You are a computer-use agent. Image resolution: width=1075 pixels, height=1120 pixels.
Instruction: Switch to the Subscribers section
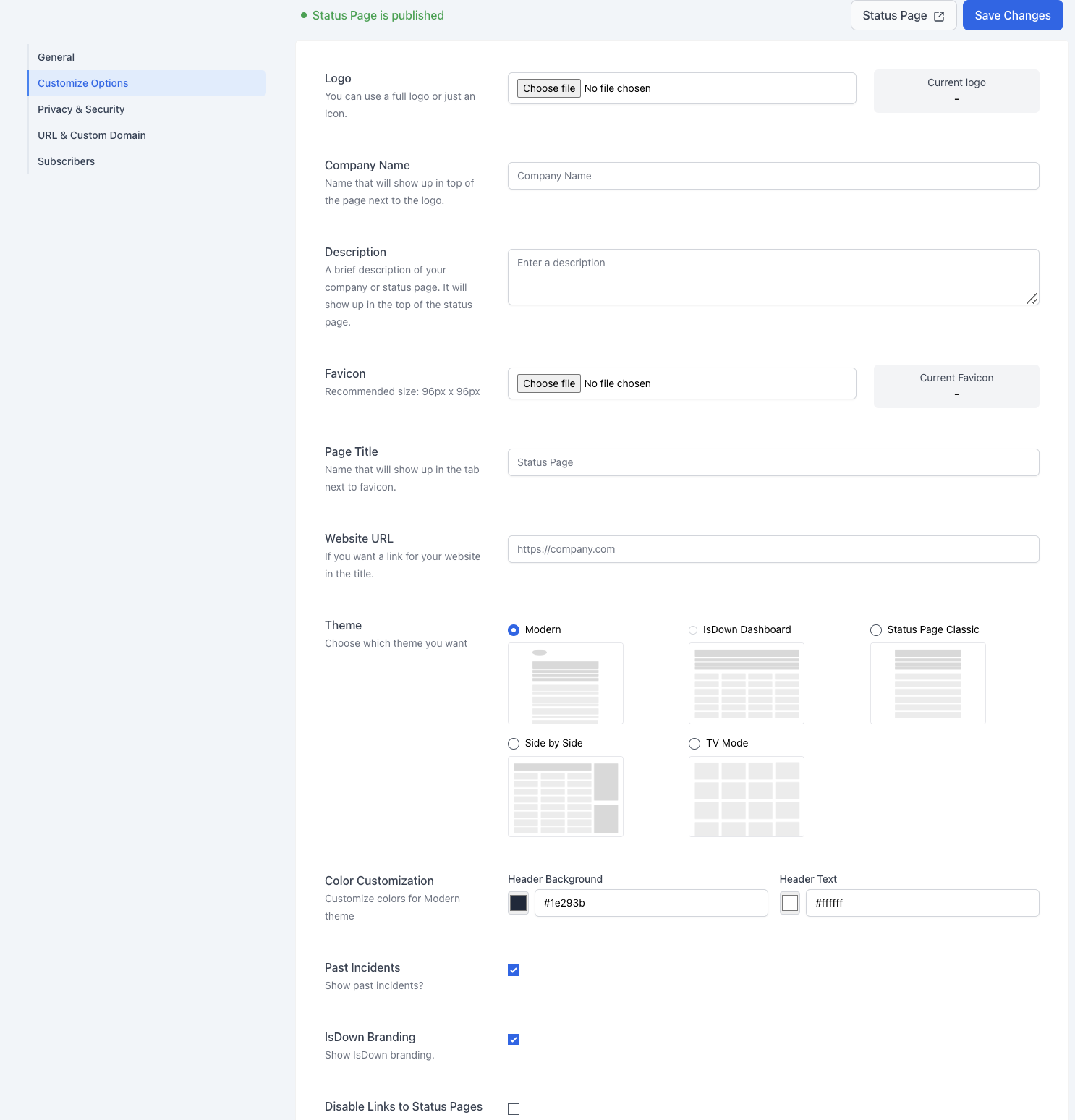tap(67, 161)
